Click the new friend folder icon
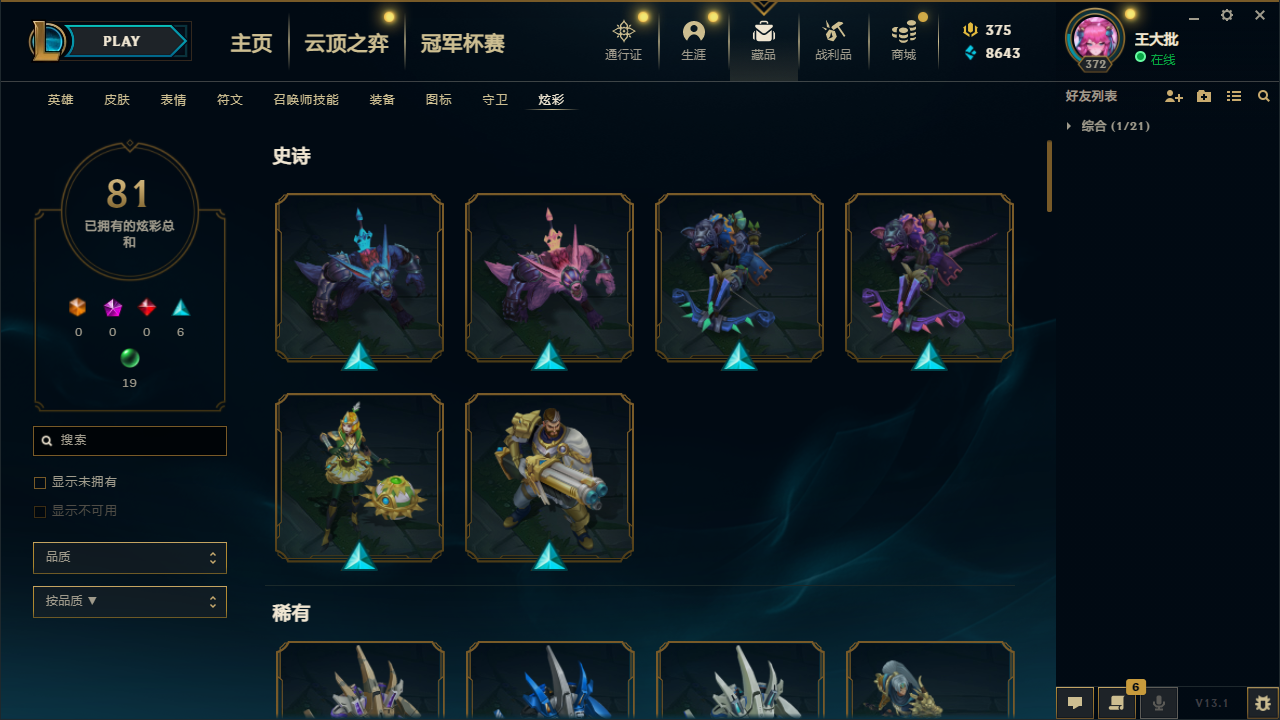 pyautogui.click(x=1204, y=96)
